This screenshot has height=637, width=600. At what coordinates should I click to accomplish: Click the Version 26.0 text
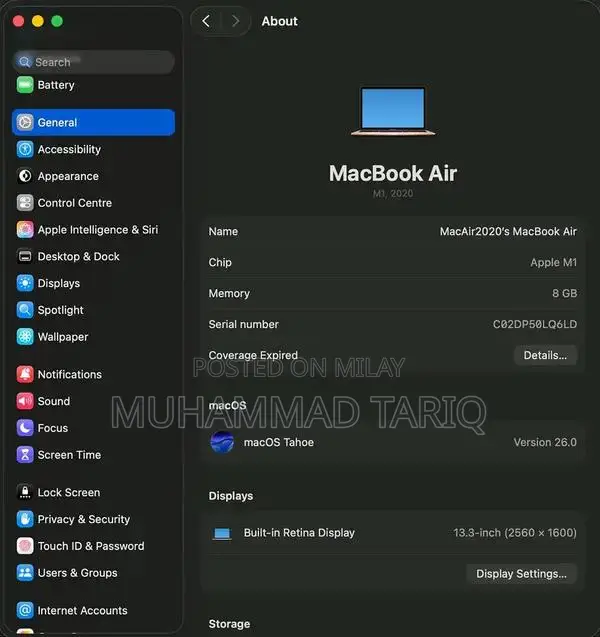pos(545,442)
